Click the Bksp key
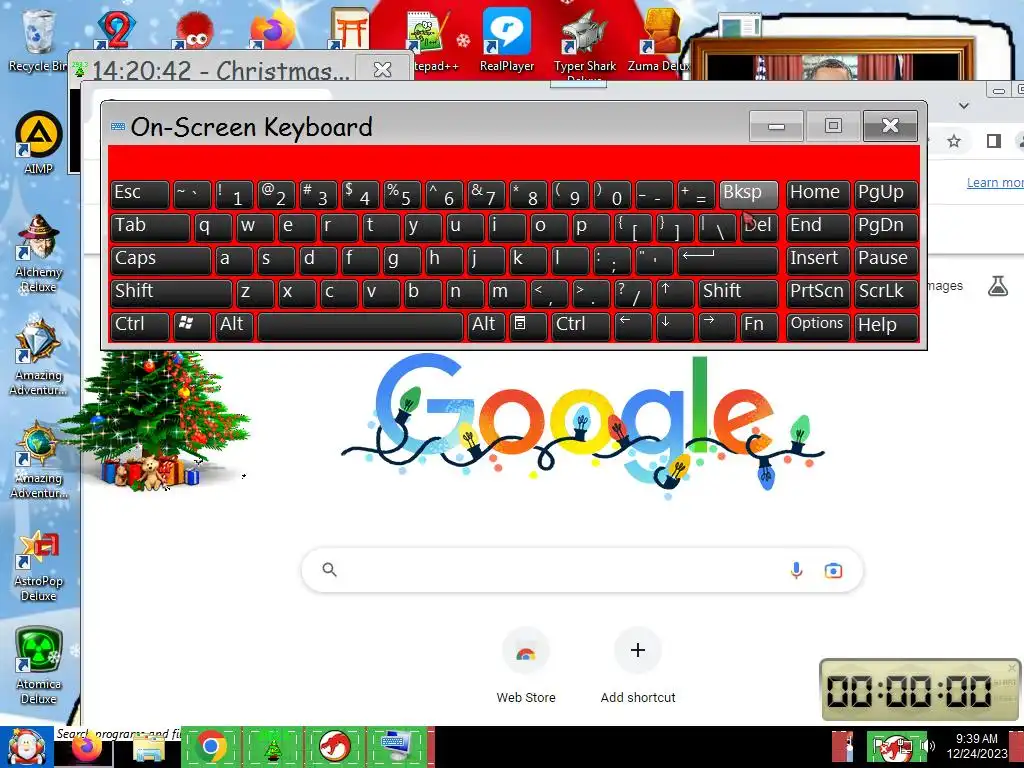Viewport: 1024px width, 768px height. coord(748,194)
